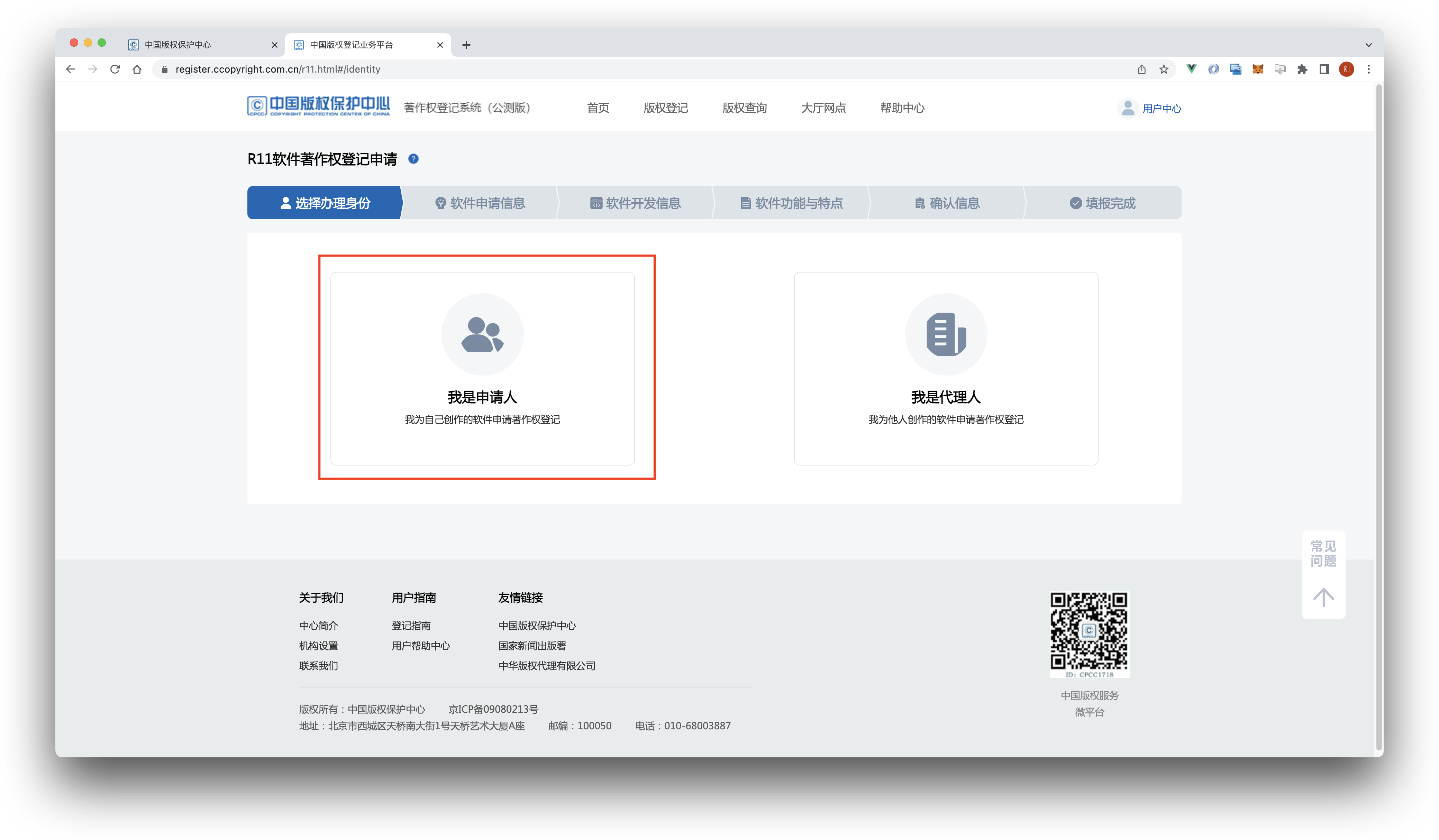This screenshot has height=840, width=1439.
Task: Click the 京ICP备09080213号 text
Action: (x=493, y=709)
